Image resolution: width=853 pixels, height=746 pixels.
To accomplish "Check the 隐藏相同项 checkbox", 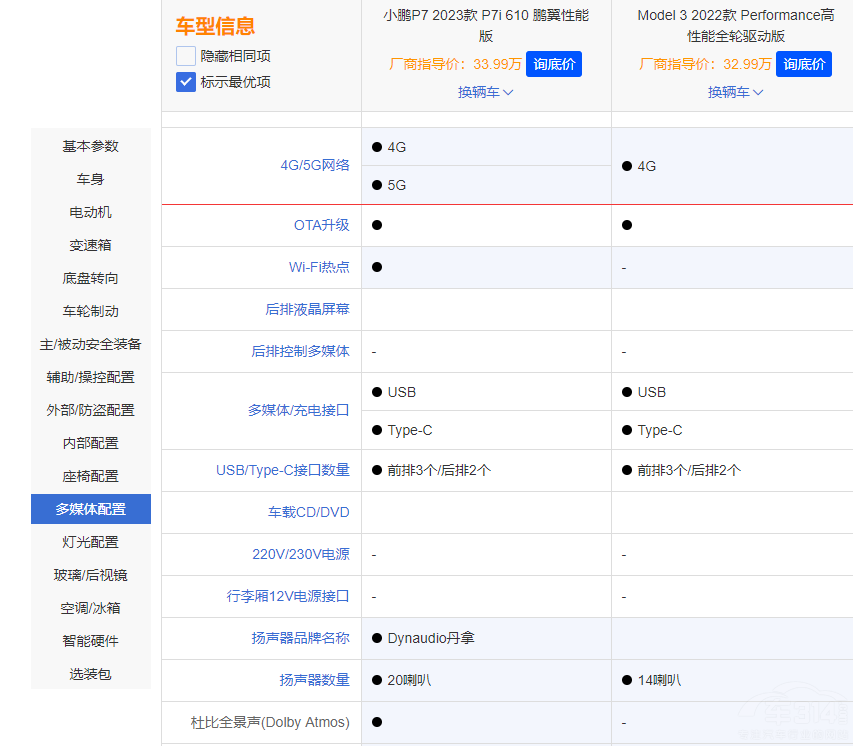I will (x=186, y=56).
